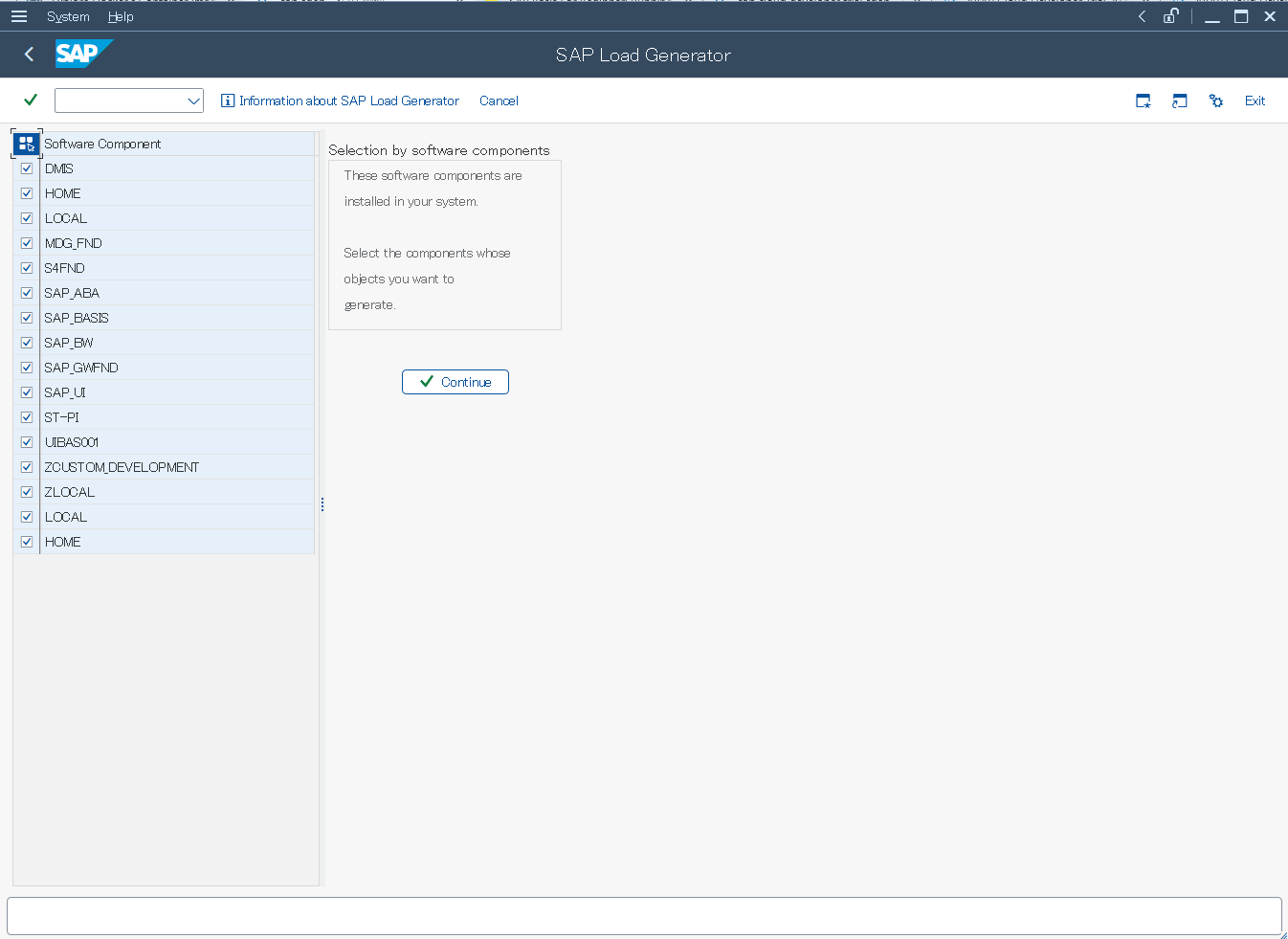Deselect the SAP_GWFND checkbox
Screen dimensions: 1288x939
point(27,368)
